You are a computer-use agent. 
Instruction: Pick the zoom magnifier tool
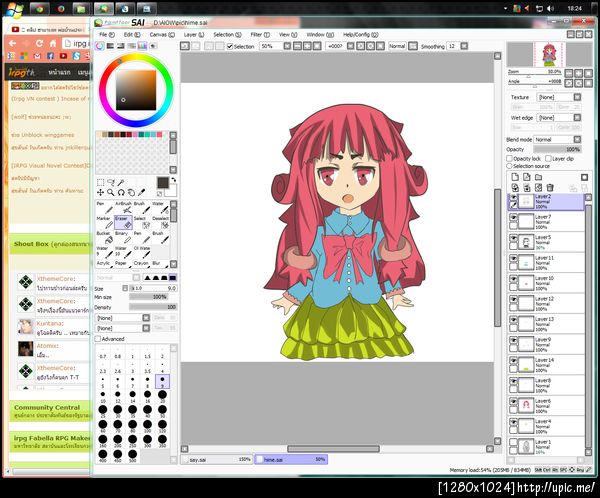111,193
